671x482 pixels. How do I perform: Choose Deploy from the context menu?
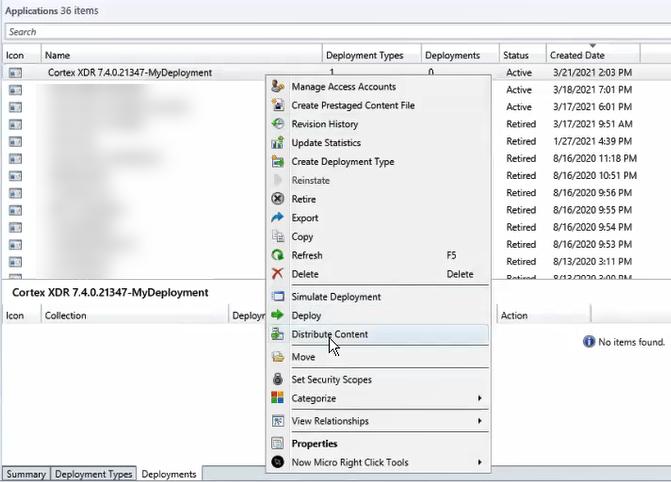click(x=378, y=315)
